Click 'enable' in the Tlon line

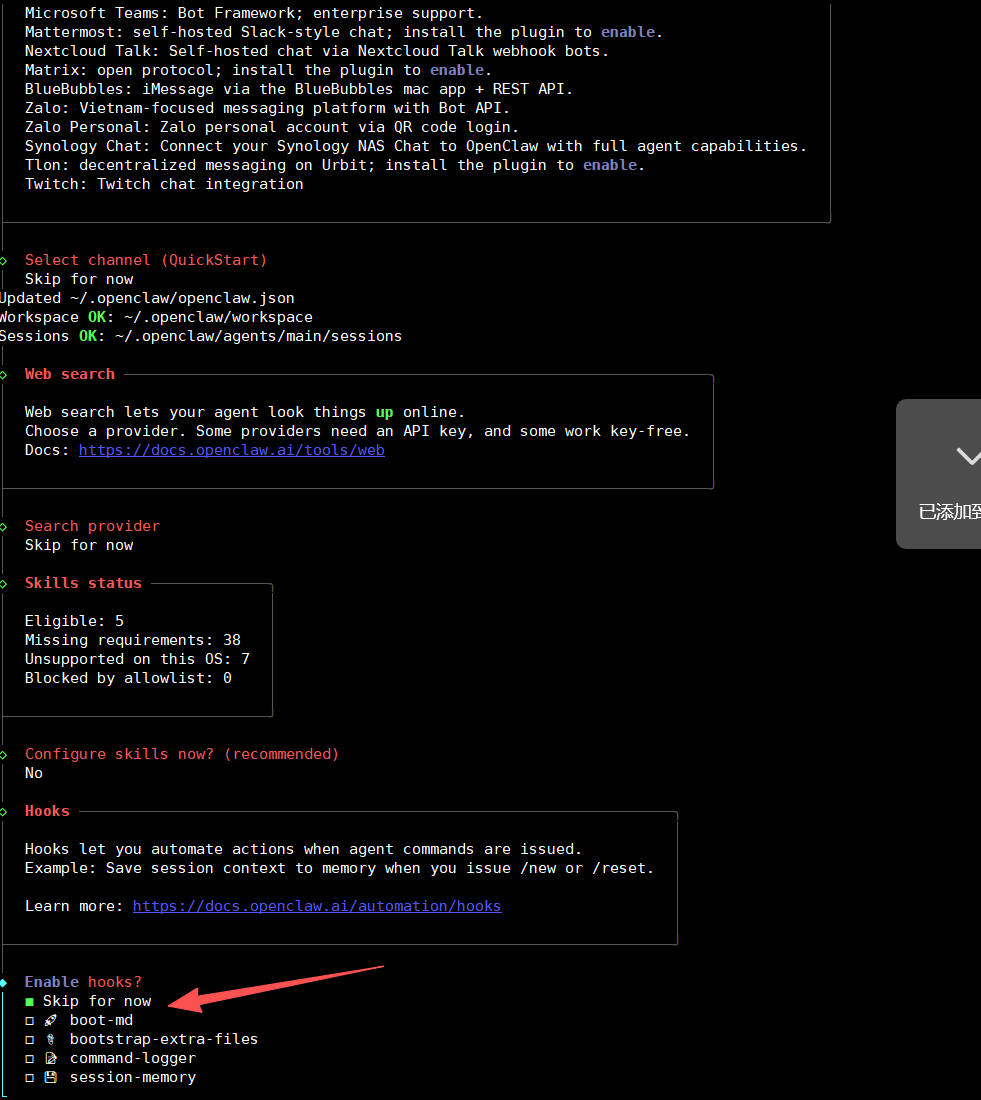[x=610, y=165]
